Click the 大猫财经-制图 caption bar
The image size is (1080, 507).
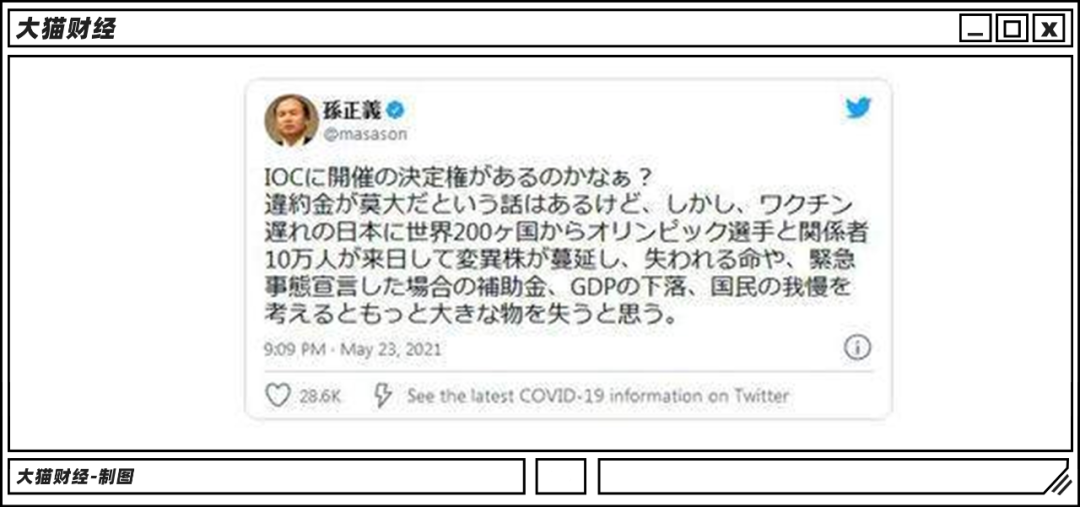[x=267, y=477]
